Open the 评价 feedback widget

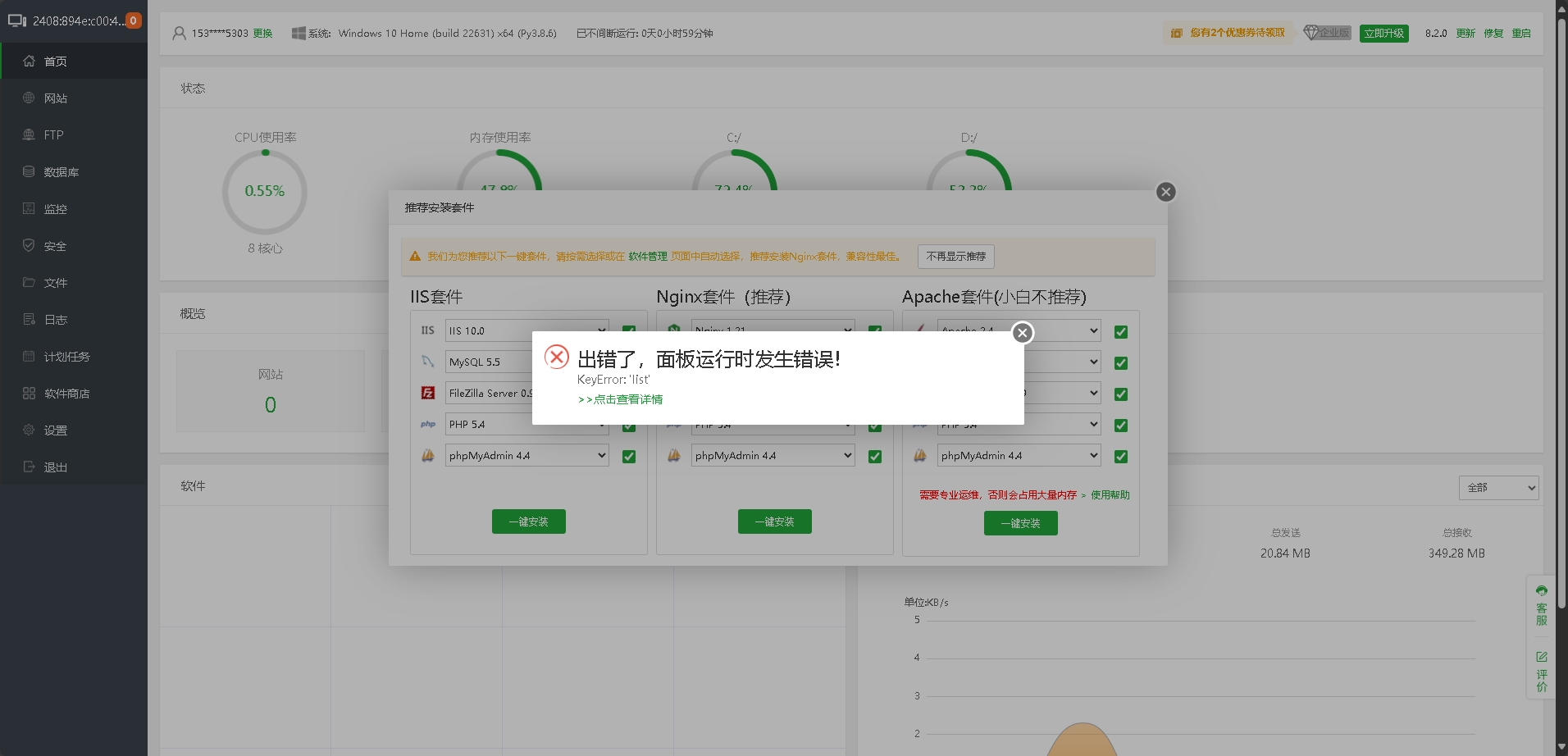click(1542, 672)
